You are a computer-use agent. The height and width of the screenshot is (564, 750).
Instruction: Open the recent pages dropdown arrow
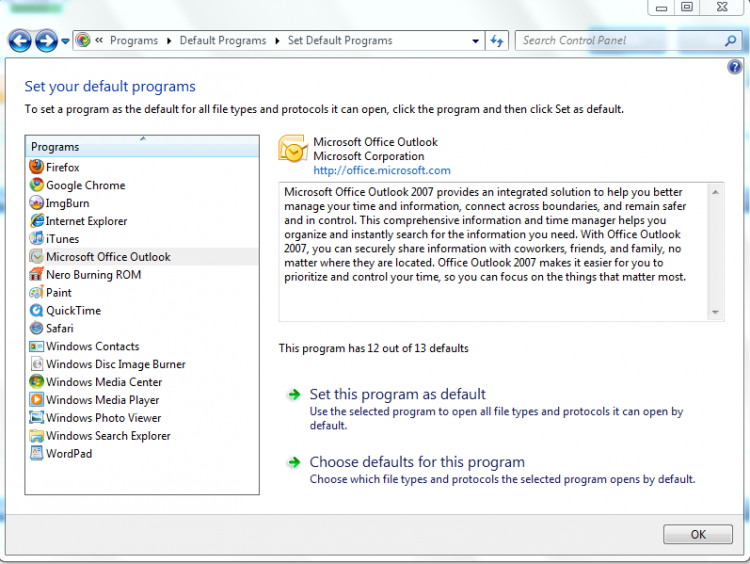point(65,41)
